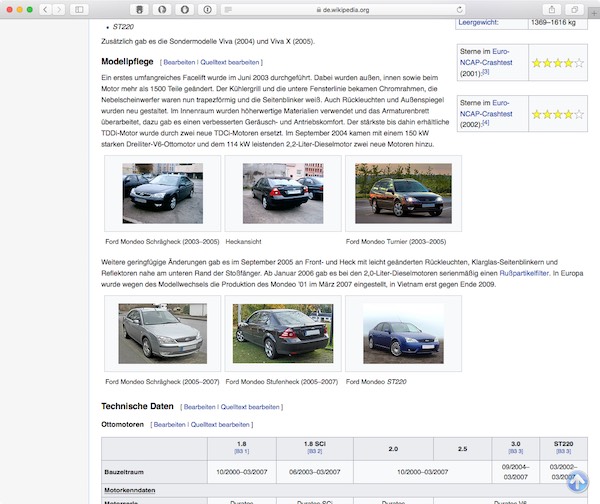Image resolution: width=600 pixels, height=504 pixels.
Task: Click the Motorkenndaten row label
Action: tap(130, 490)
